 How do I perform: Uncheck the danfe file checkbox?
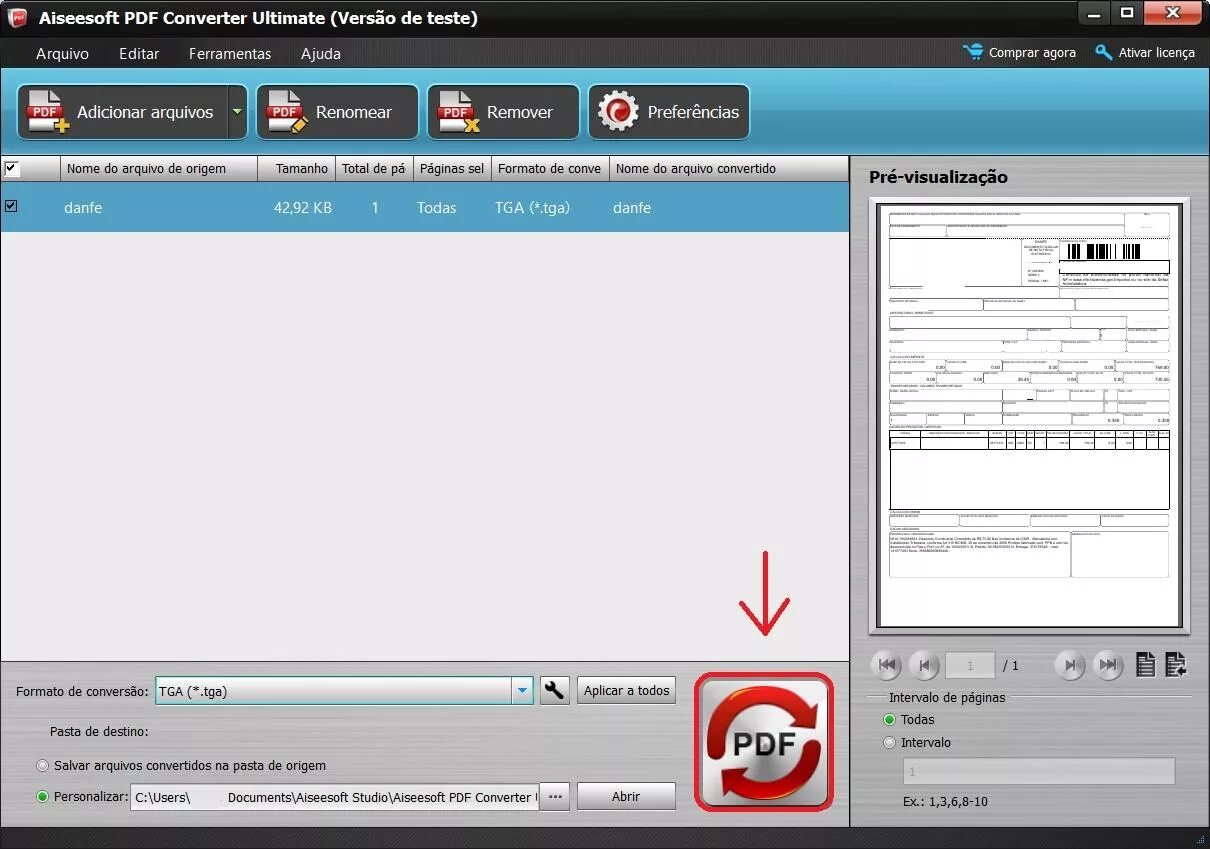[x=12, y=206]
